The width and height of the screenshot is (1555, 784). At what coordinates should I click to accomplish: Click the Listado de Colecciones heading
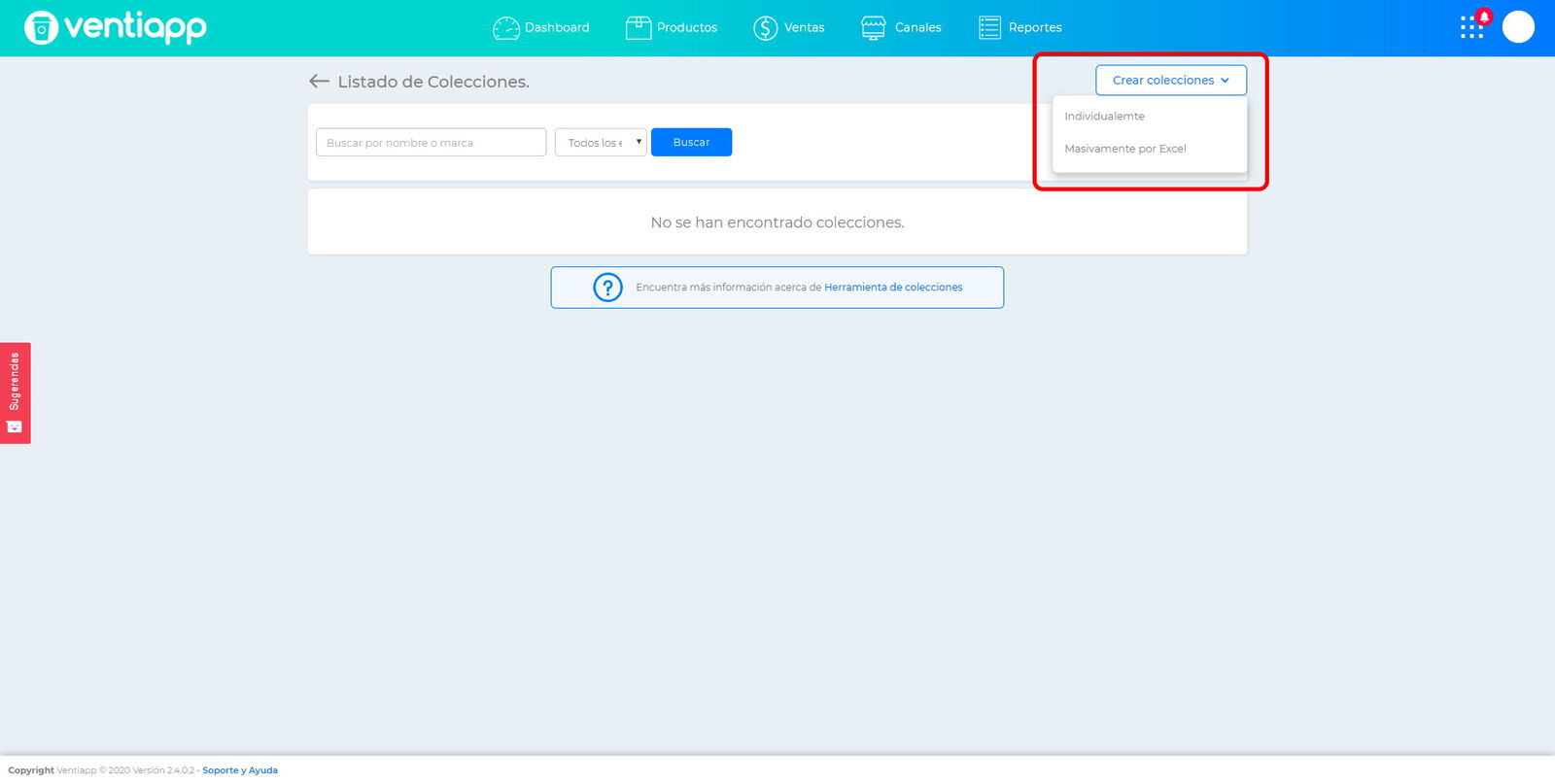click(433, 82)
